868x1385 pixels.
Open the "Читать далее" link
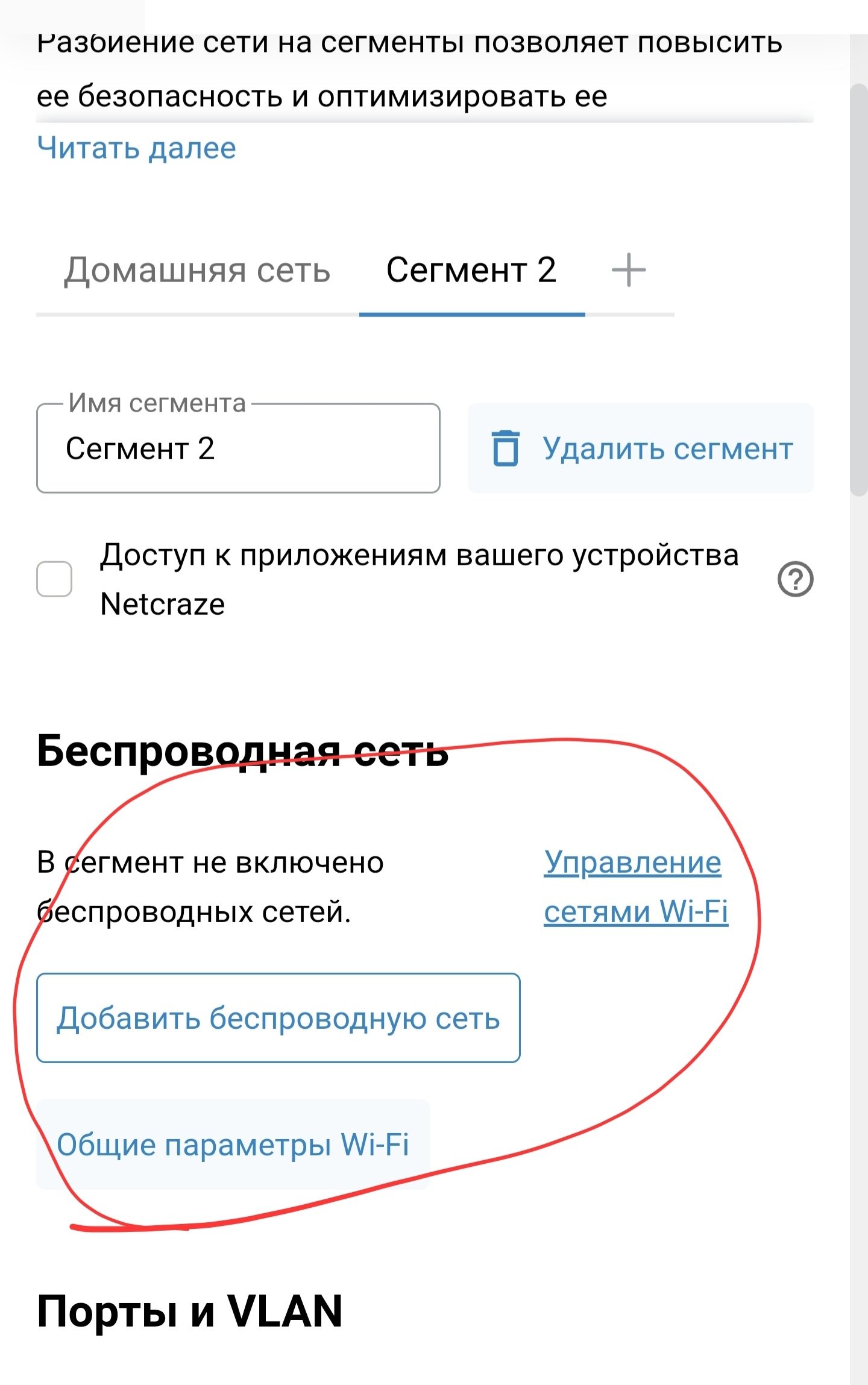point(137,148)
